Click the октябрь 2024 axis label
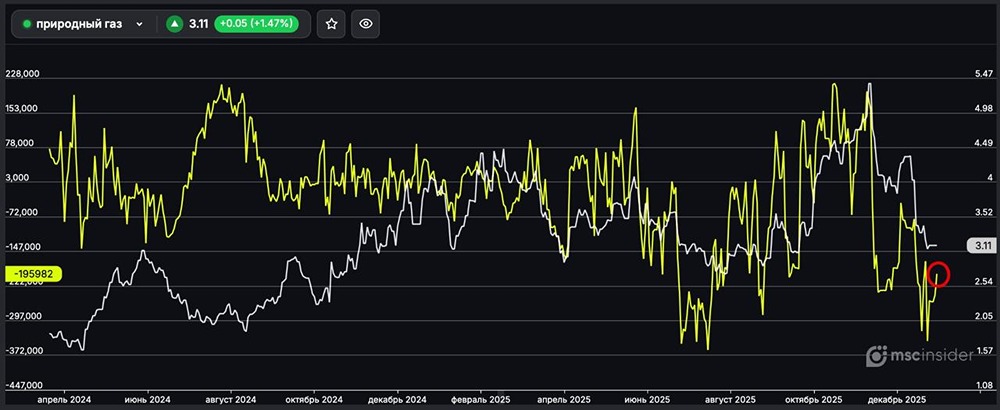The height and width of the screenshot is (410, 1000). (x=314, y=399)
